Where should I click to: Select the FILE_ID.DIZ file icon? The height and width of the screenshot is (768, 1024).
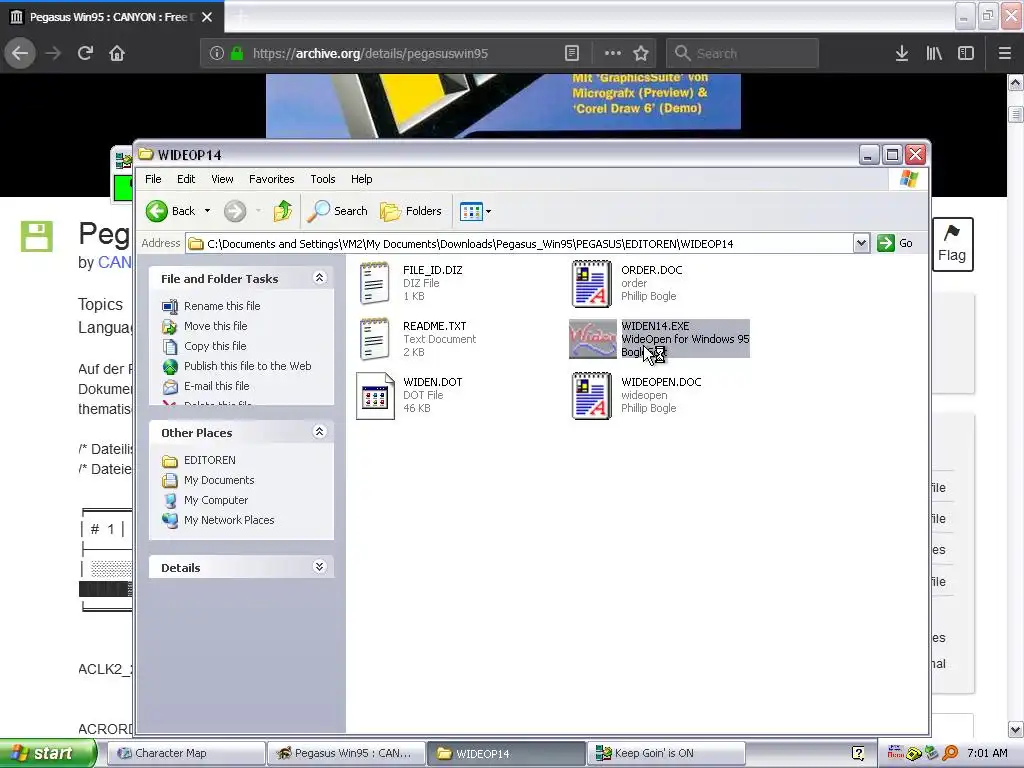tap(375, 283)
